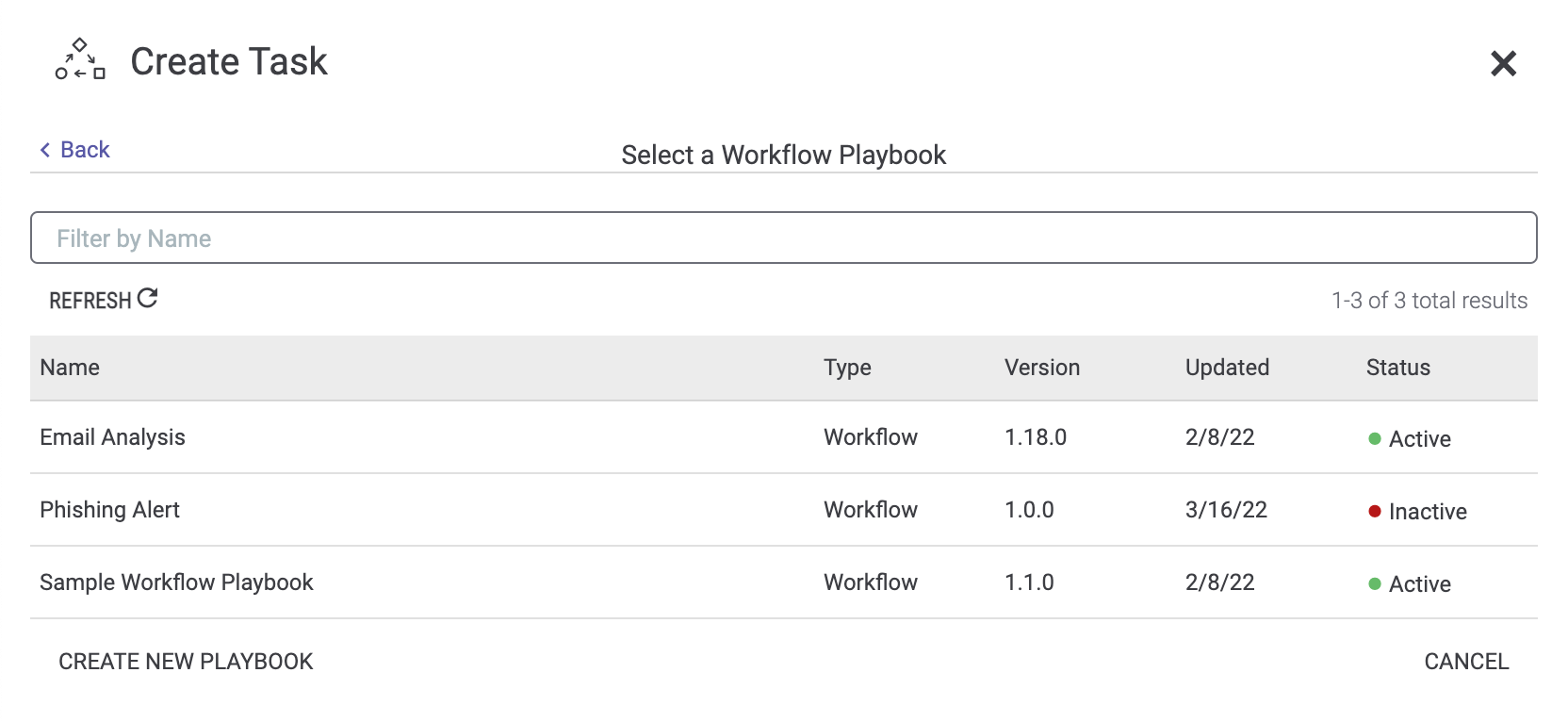
Task: Click Workflow type in Sample Workflow Playbook row
Action: (x=871, y=583)
